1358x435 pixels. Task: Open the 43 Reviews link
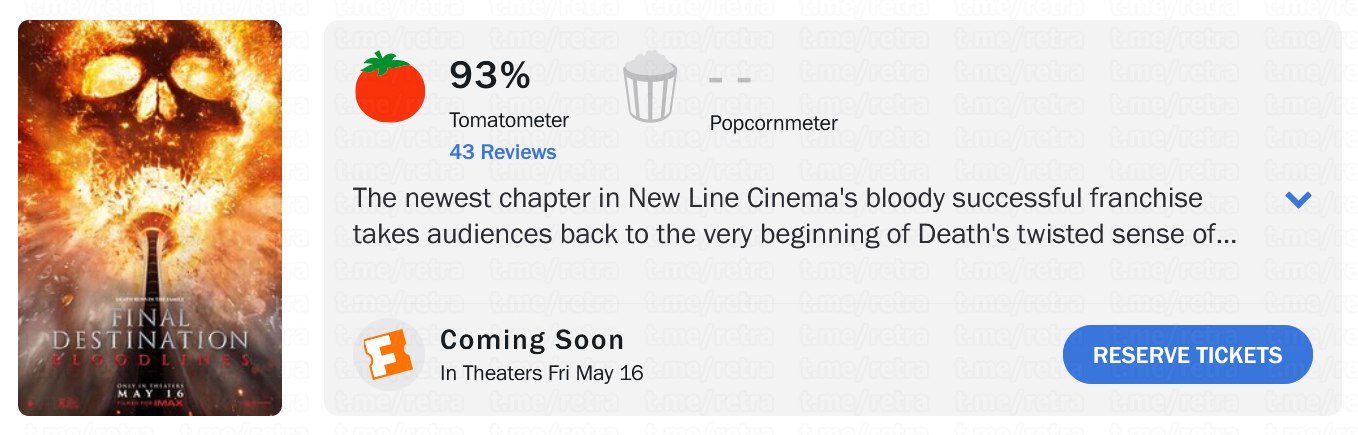(x=502, y=152)
